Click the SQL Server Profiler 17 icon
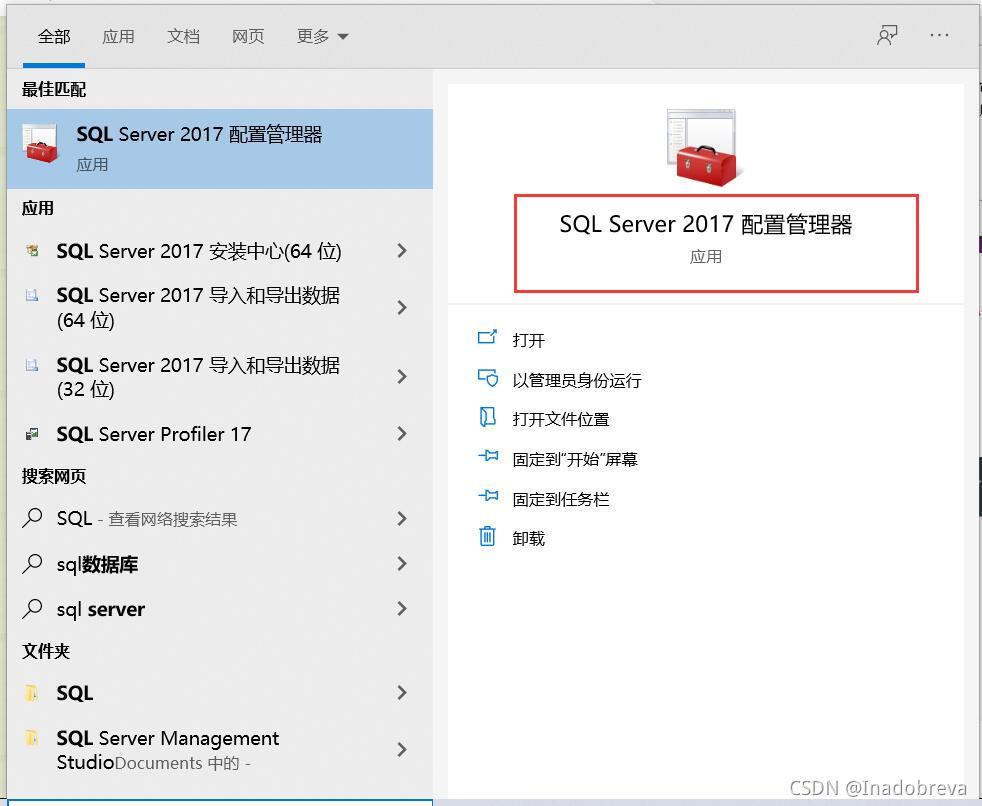 pos(32,433)
